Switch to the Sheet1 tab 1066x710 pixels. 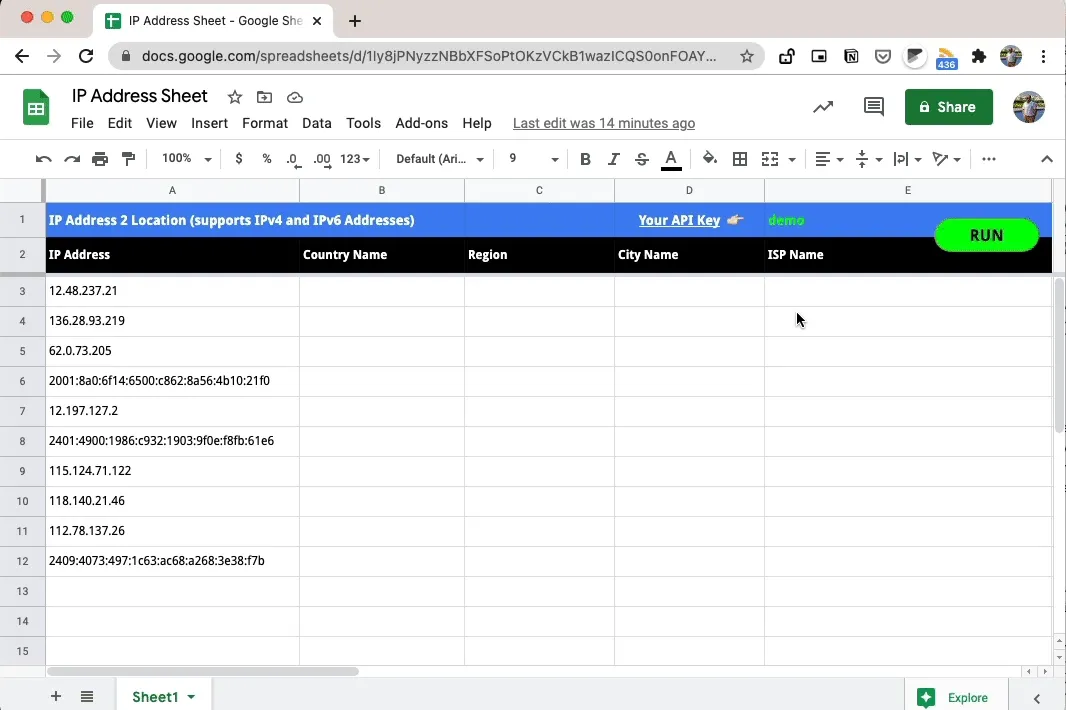pyautogui.click(x=156, y=697)
